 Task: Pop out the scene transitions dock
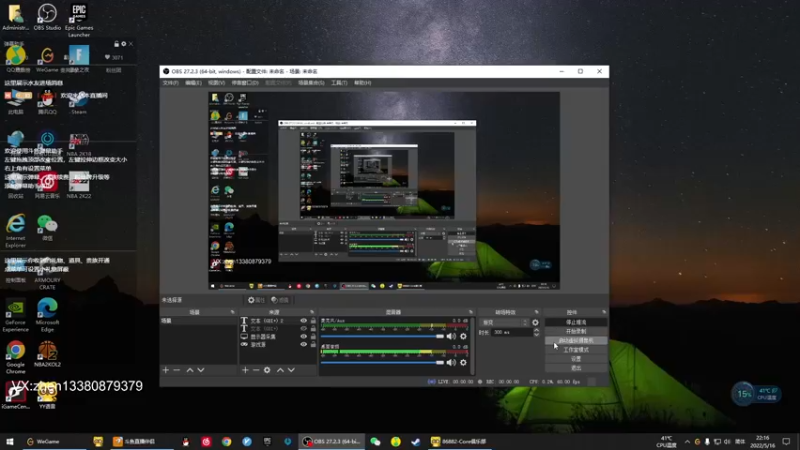pos(536,312)
